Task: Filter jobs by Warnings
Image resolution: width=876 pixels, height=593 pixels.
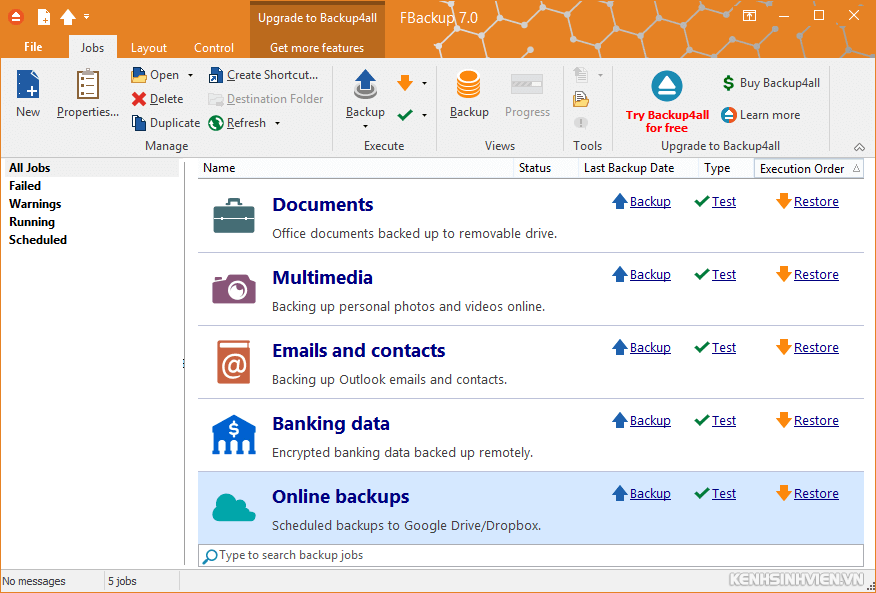Action: (35, 204)
